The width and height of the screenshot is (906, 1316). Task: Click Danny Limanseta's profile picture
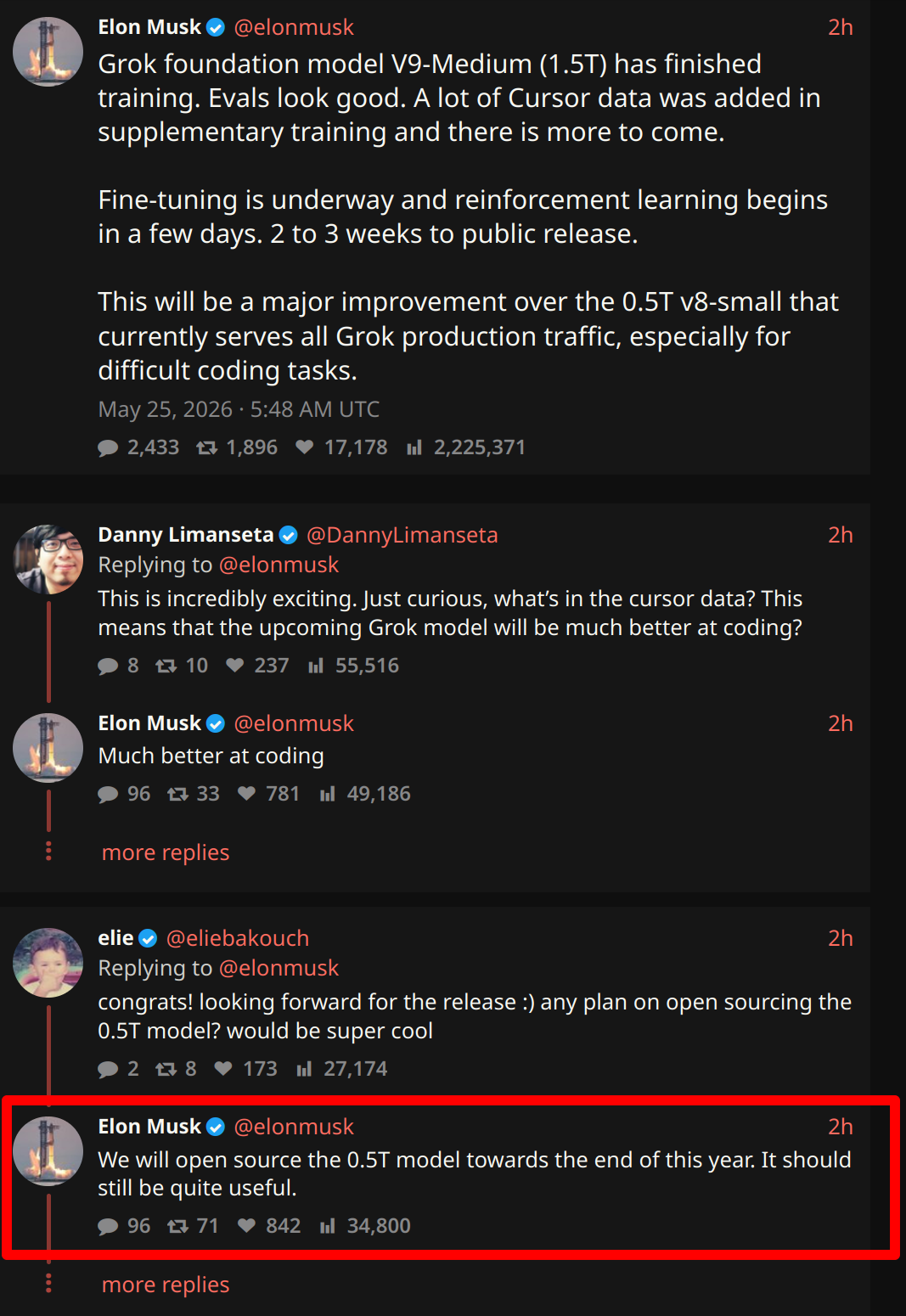click(48, 560)
